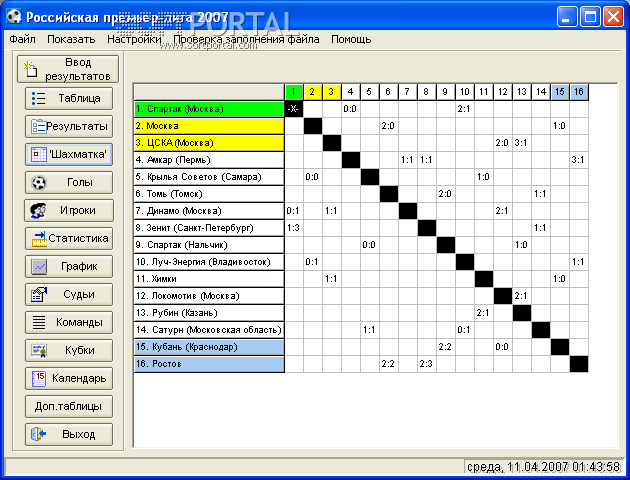Select row 8. Зенит (Санкт-Петербург)
This screenshot has height=480, width=630.
point(209,228)
